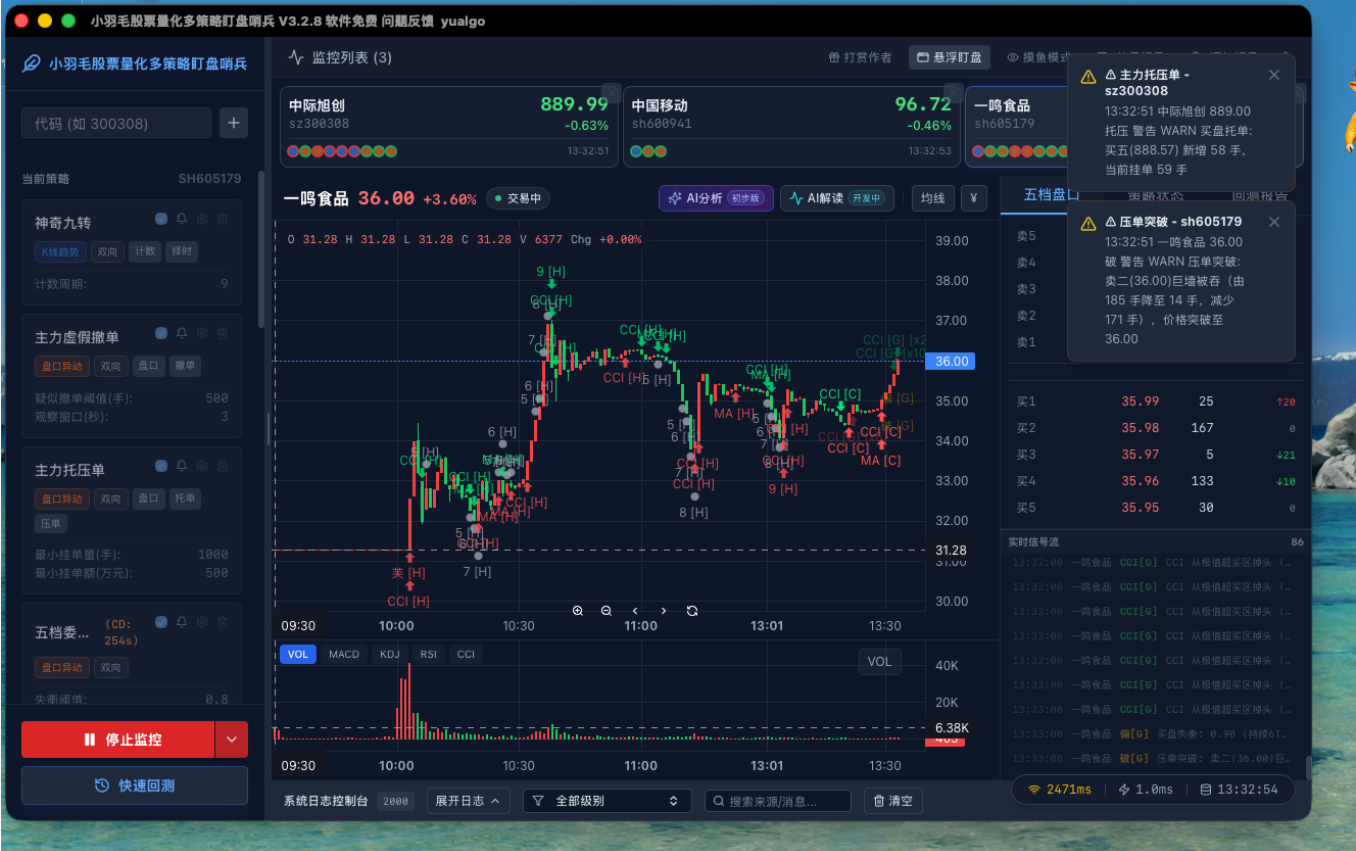Screen dimensions: 1356x851
Task: Open the dropdown arrow beside 停止监控
Action: click(x=231, y=740)
